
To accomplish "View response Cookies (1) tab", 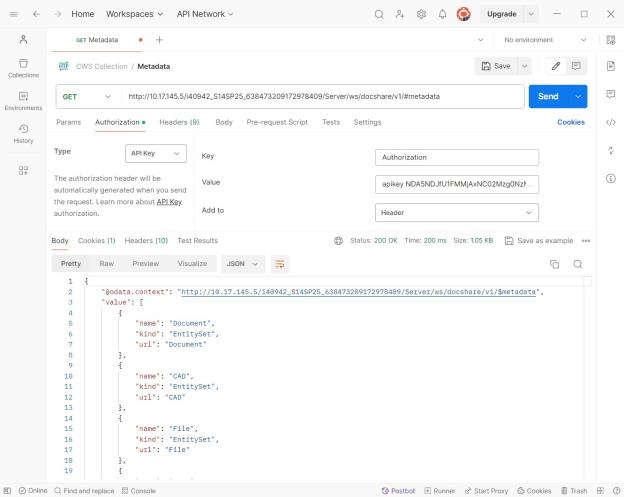I will (97, 241).
